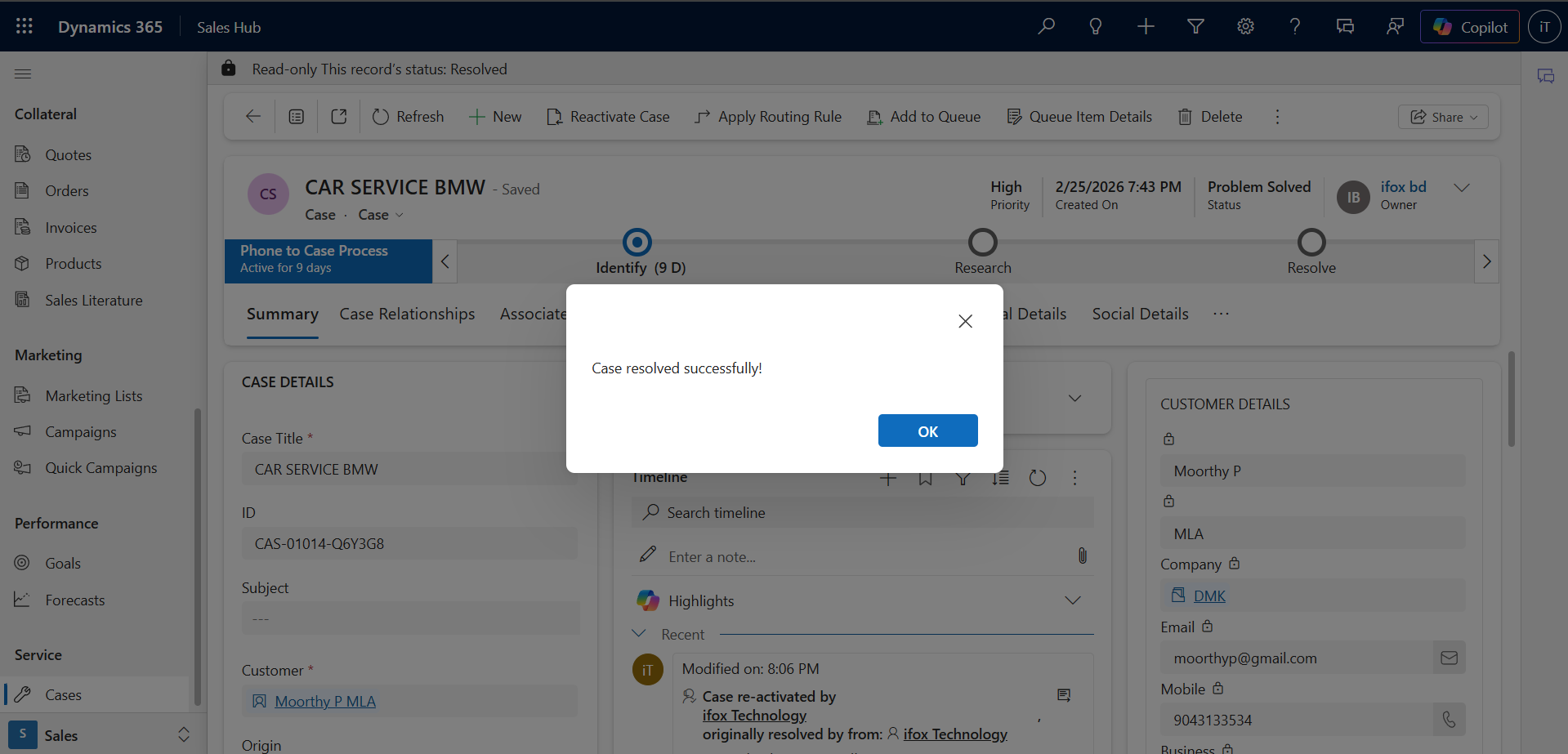Open global search in the top navigation

(1046, 26)
